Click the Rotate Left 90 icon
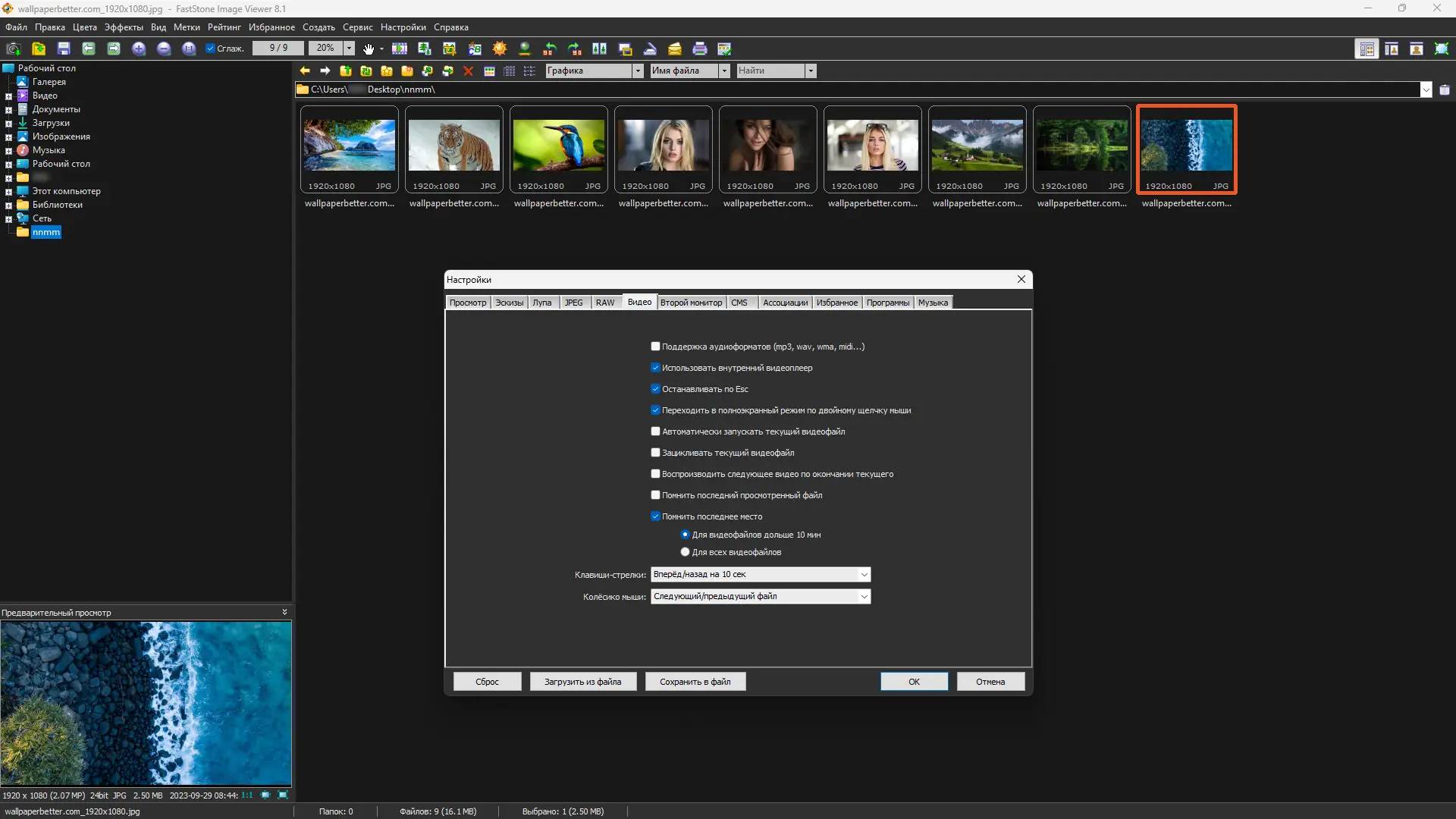1456x819 pixels. (550, 49)
